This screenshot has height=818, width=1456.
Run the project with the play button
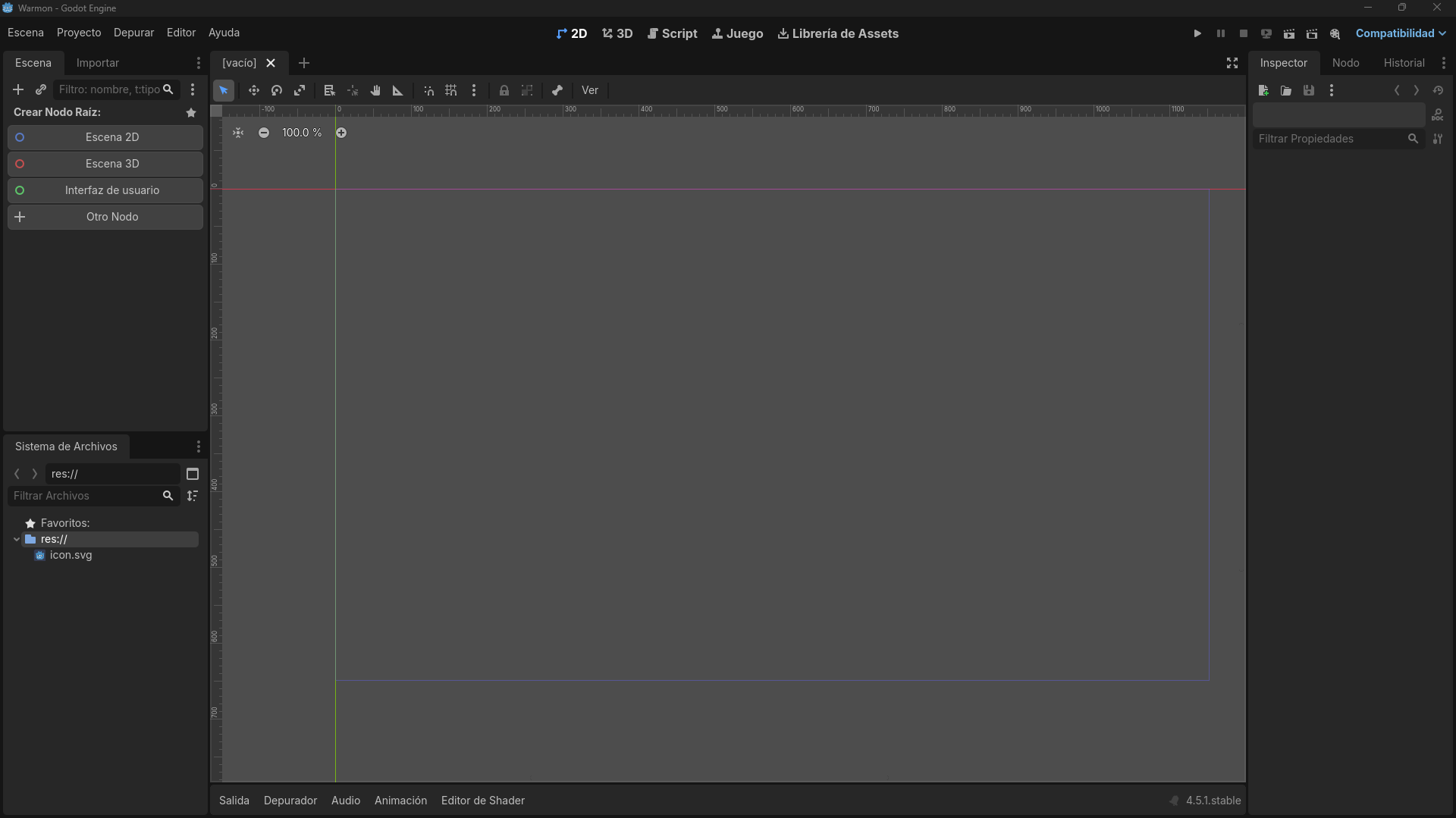[x=1197, y=33]
